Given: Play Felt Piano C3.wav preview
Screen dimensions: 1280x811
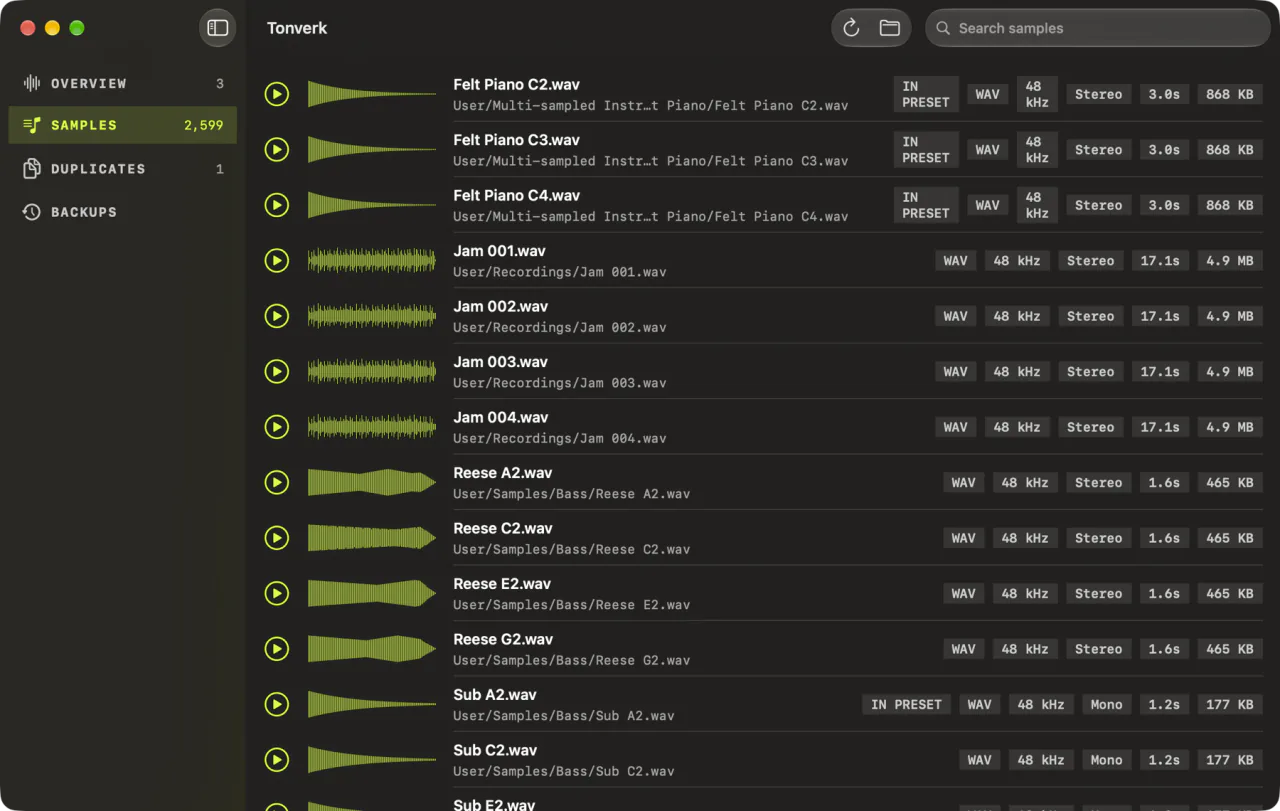Looking at the screenshot, I should [277, 150].
